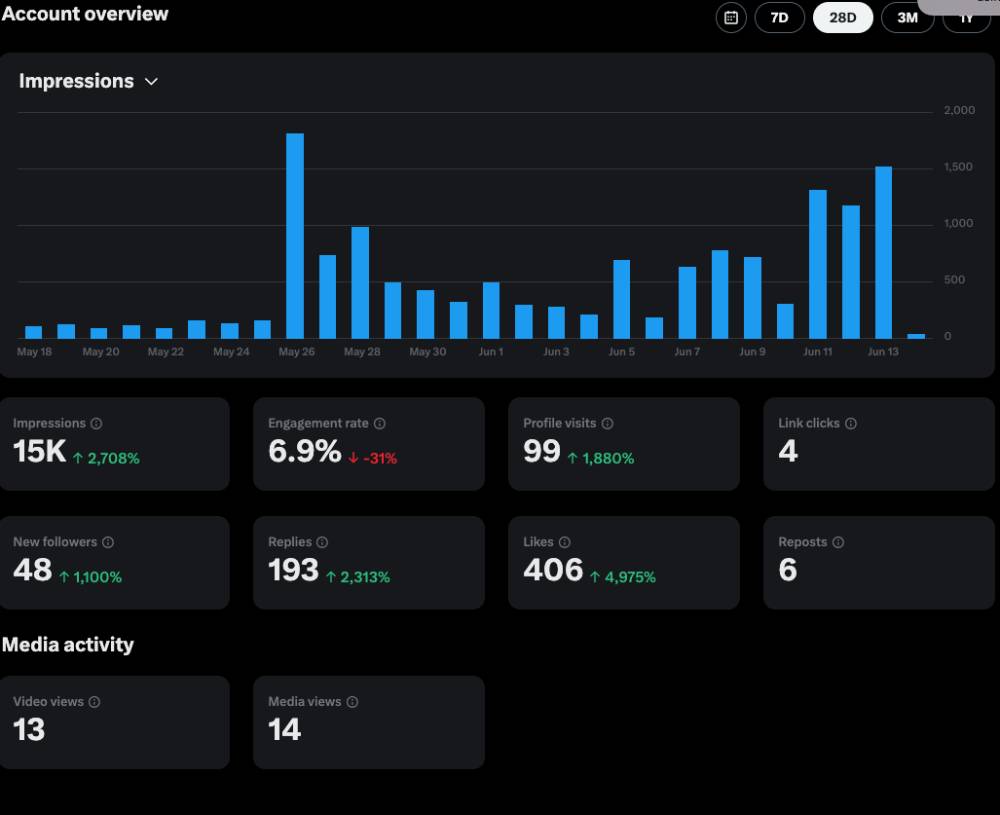Click the Reposts value 6
The image size is (1000, 815).
point(788,569)
